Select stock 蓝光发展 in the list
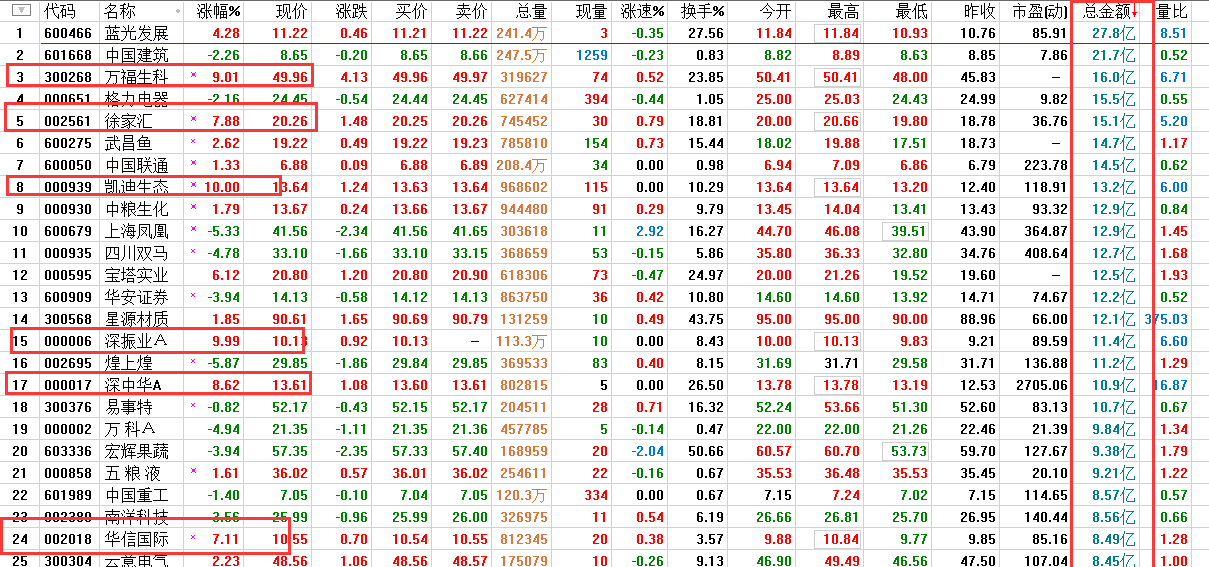The height and width of the screenshot is (567, 1209). [137, 33]
